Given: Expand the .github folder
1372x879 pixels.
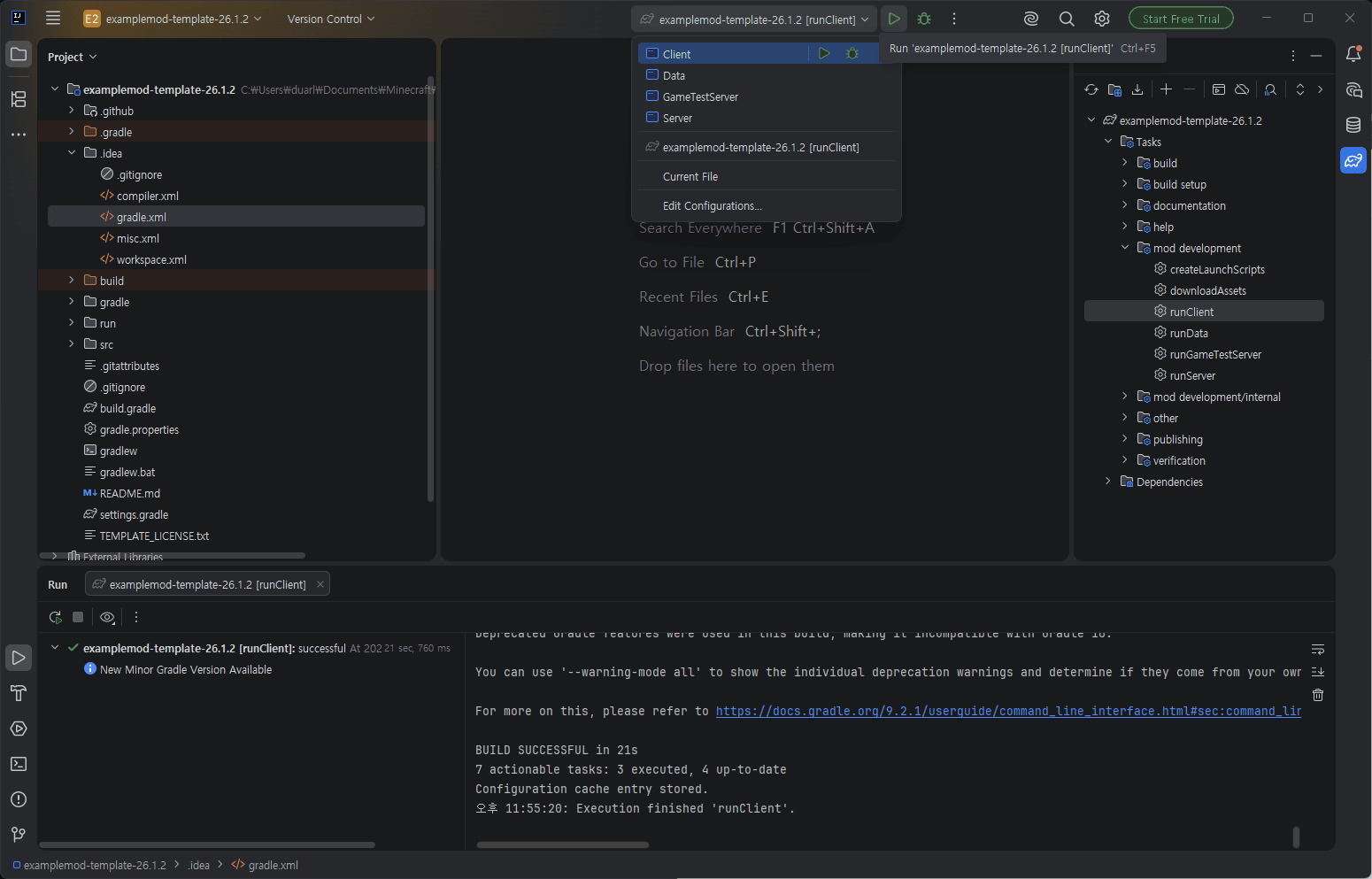Looking at the screenshot, I should [x=72, y=111].
